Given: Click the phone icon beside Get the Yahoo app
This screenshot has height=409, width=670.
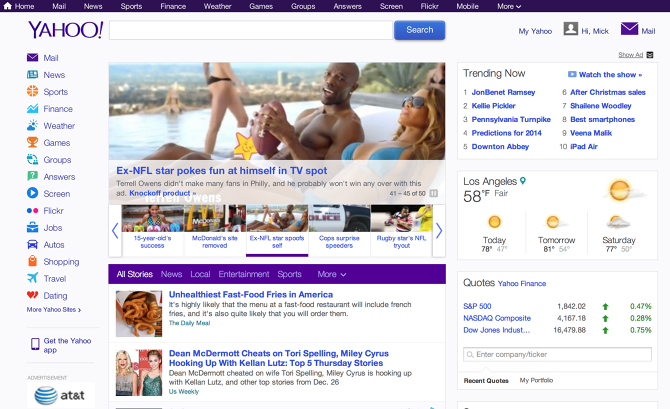Looking at the screenshot, I should pyautogui.click(x=35, y=344).
